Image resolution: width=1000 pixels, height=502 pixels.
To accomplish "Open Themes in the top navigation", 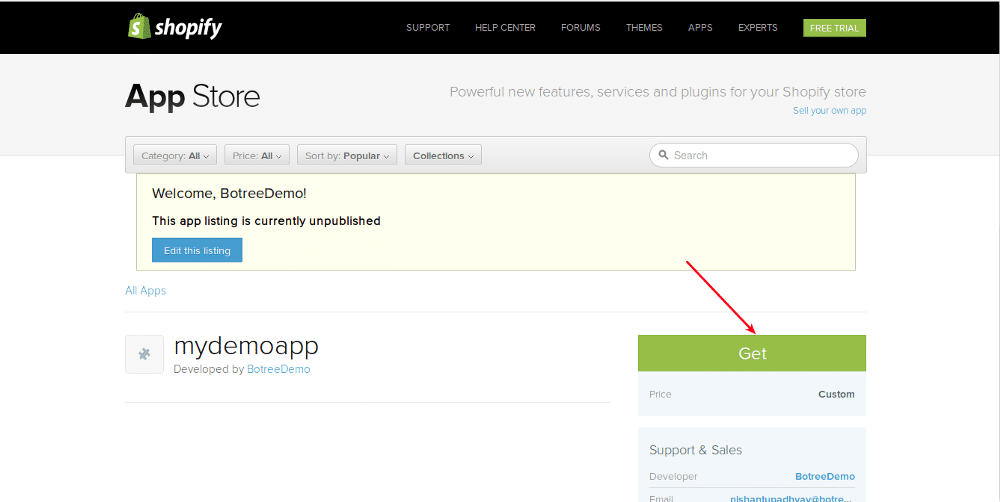I will tap(644, 27).
